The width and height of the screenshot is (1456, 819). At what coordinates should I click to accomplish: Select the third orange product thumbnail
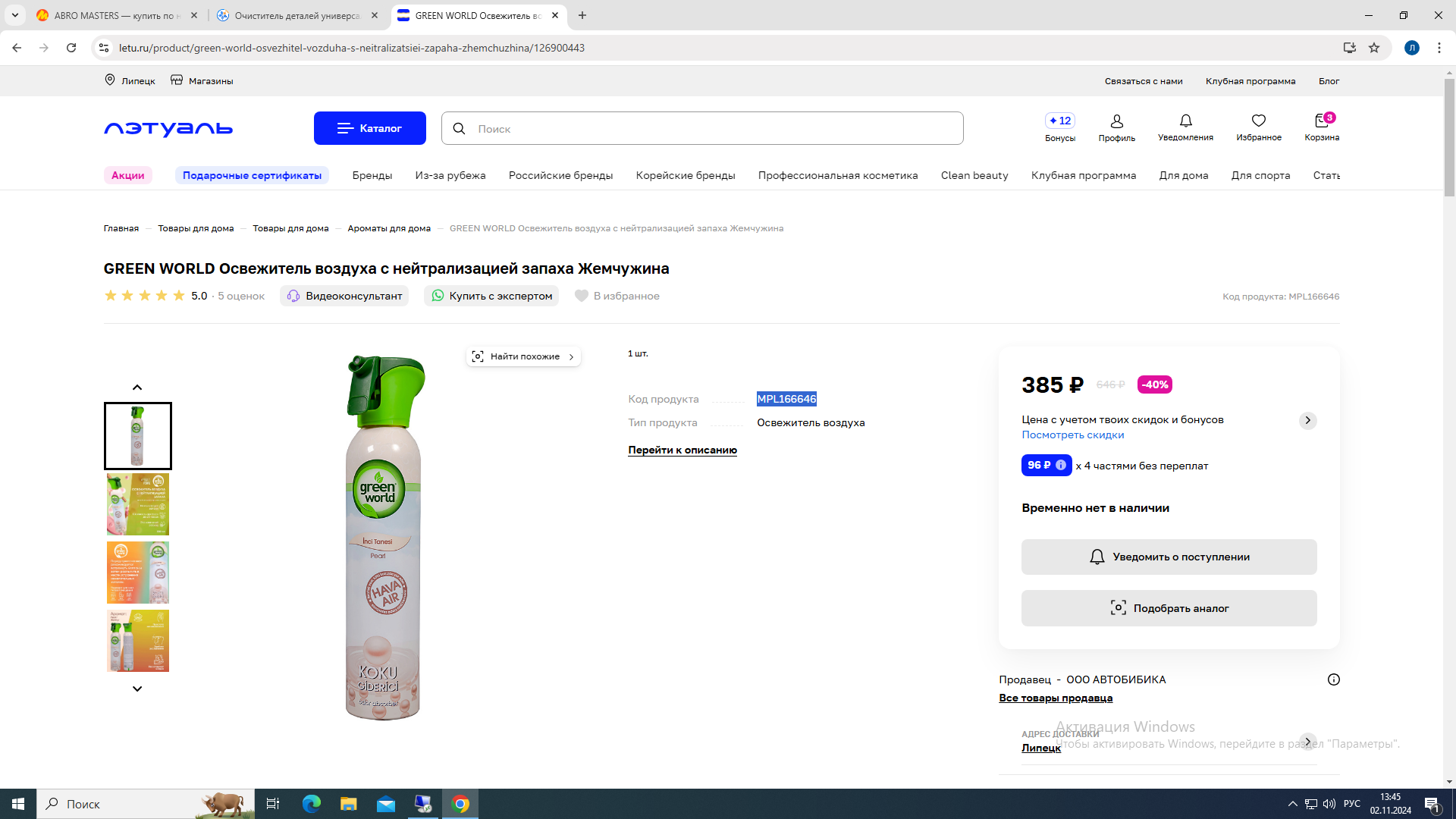click(x=138, y=573)
